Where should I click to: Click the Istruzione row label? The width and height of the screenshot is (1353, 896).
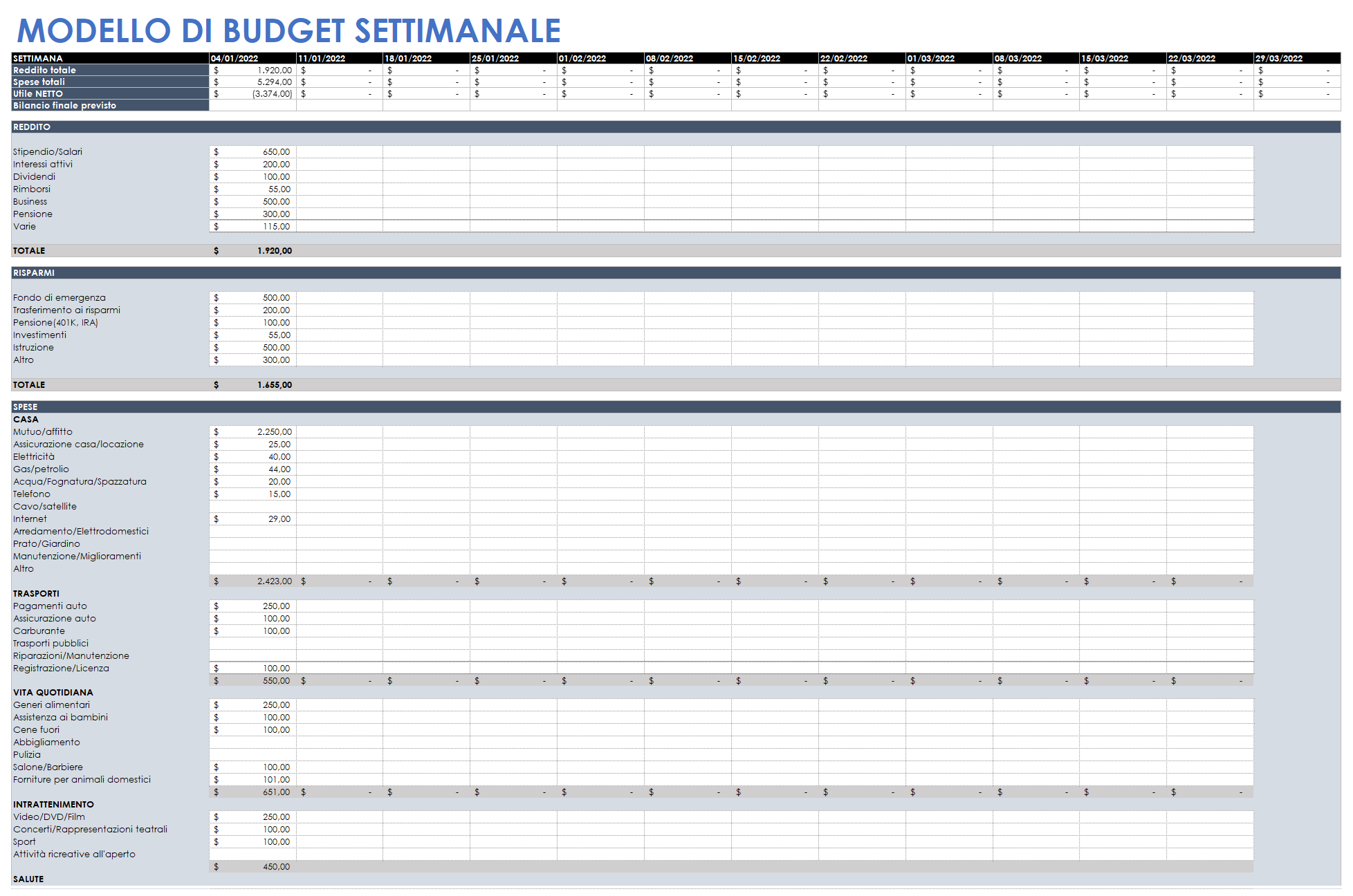click(33, 348)
